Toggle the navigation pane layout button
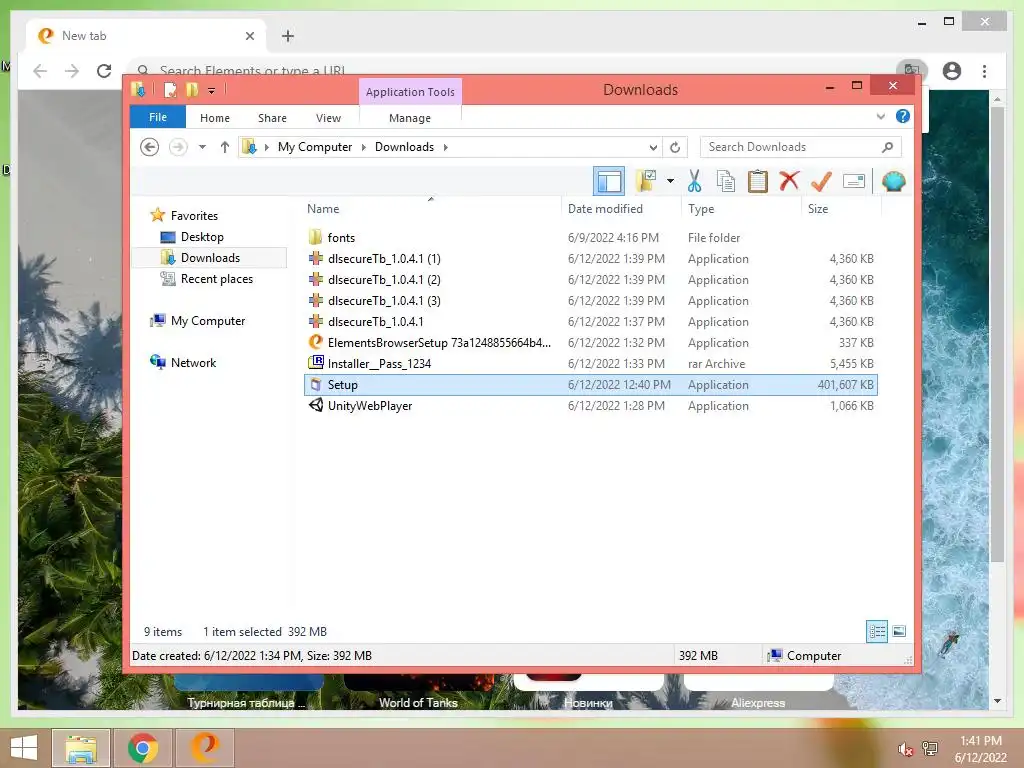This screenshot has width=1024, height=768. (609, 182)
